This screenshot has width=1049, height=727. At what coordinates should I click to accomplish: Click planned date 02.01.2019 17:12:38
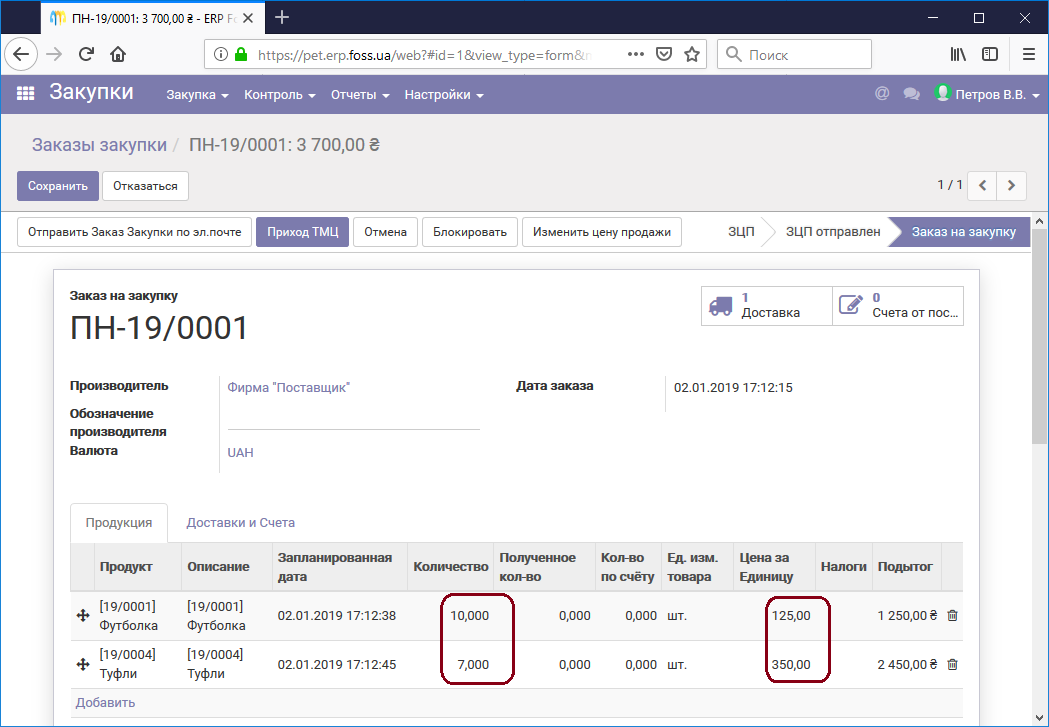337,615
